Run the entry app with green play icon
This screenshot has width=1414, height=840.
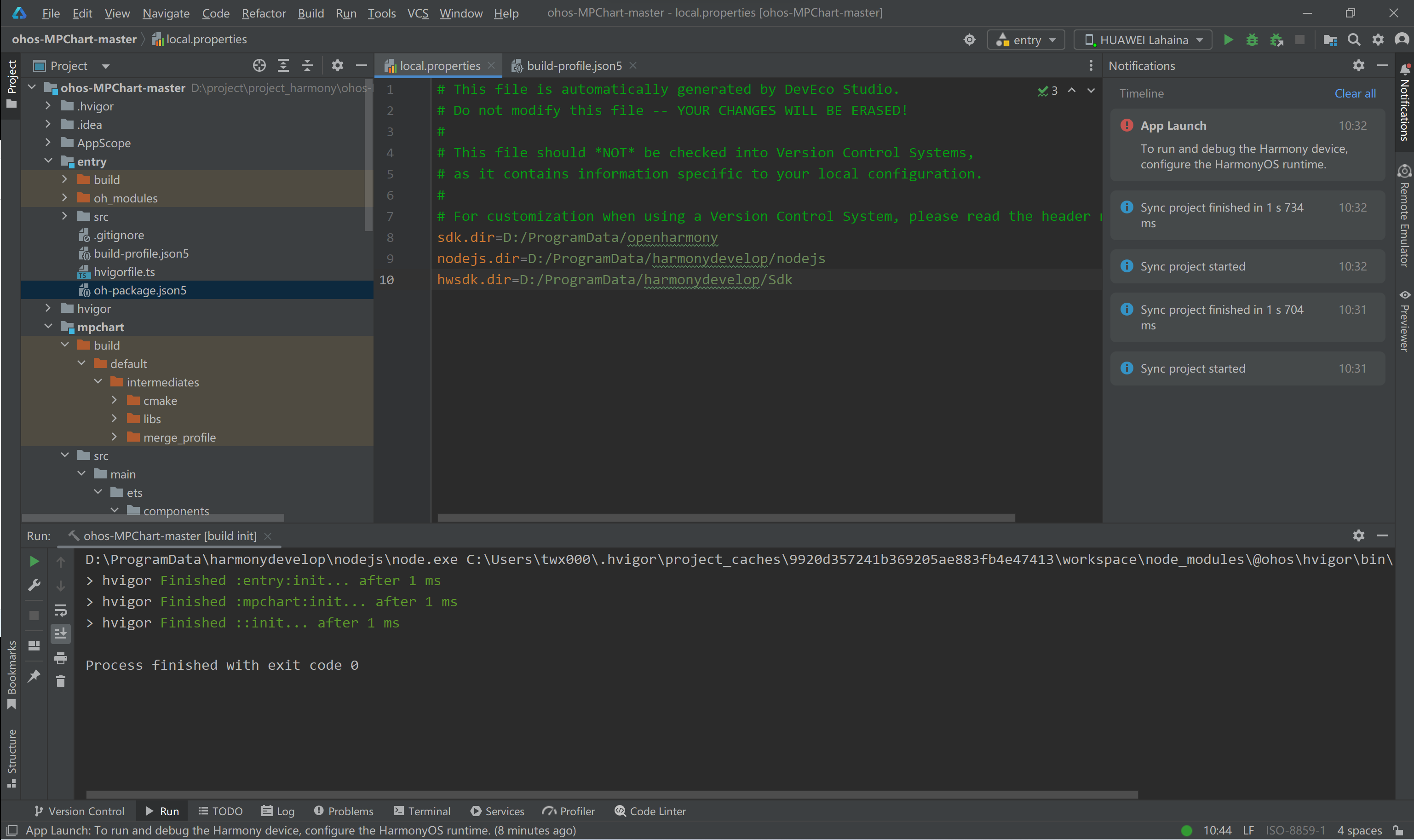(x=1228, y=40)
